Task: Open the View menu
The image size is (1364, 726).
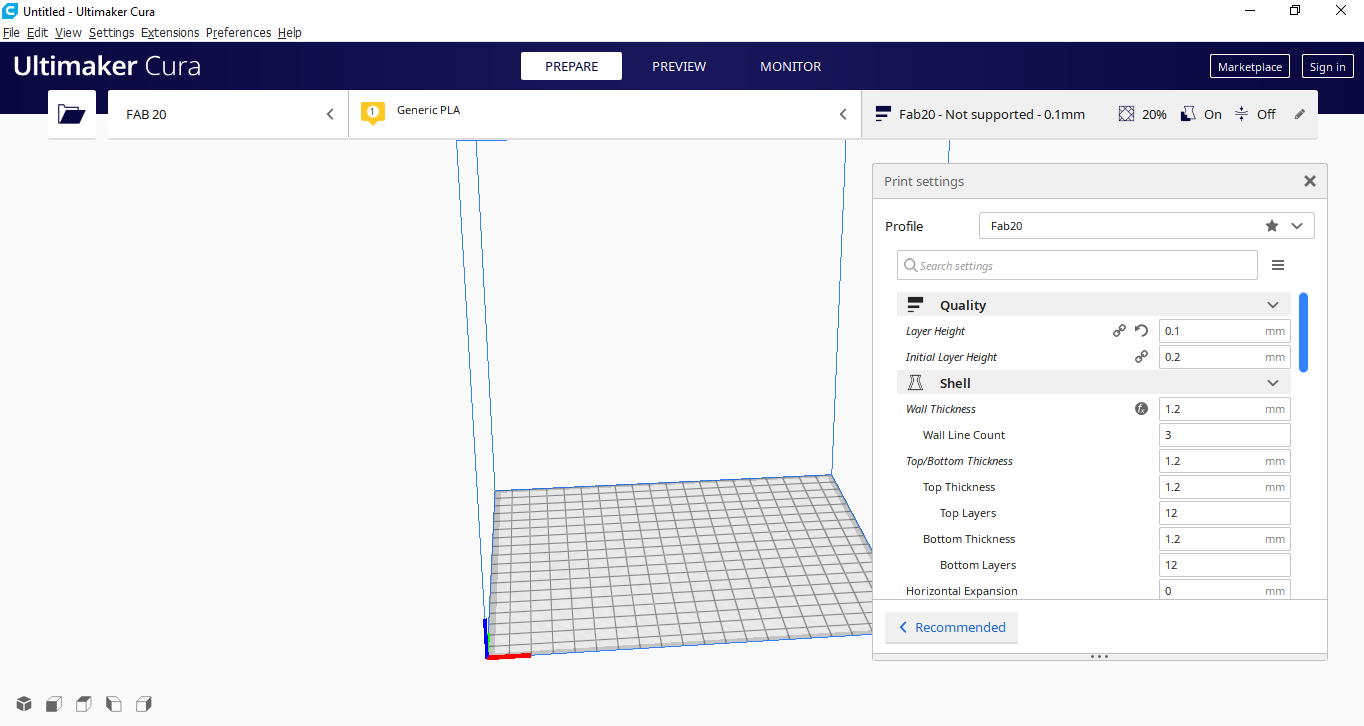Action: pyautogui.click(x=68, y=33)
